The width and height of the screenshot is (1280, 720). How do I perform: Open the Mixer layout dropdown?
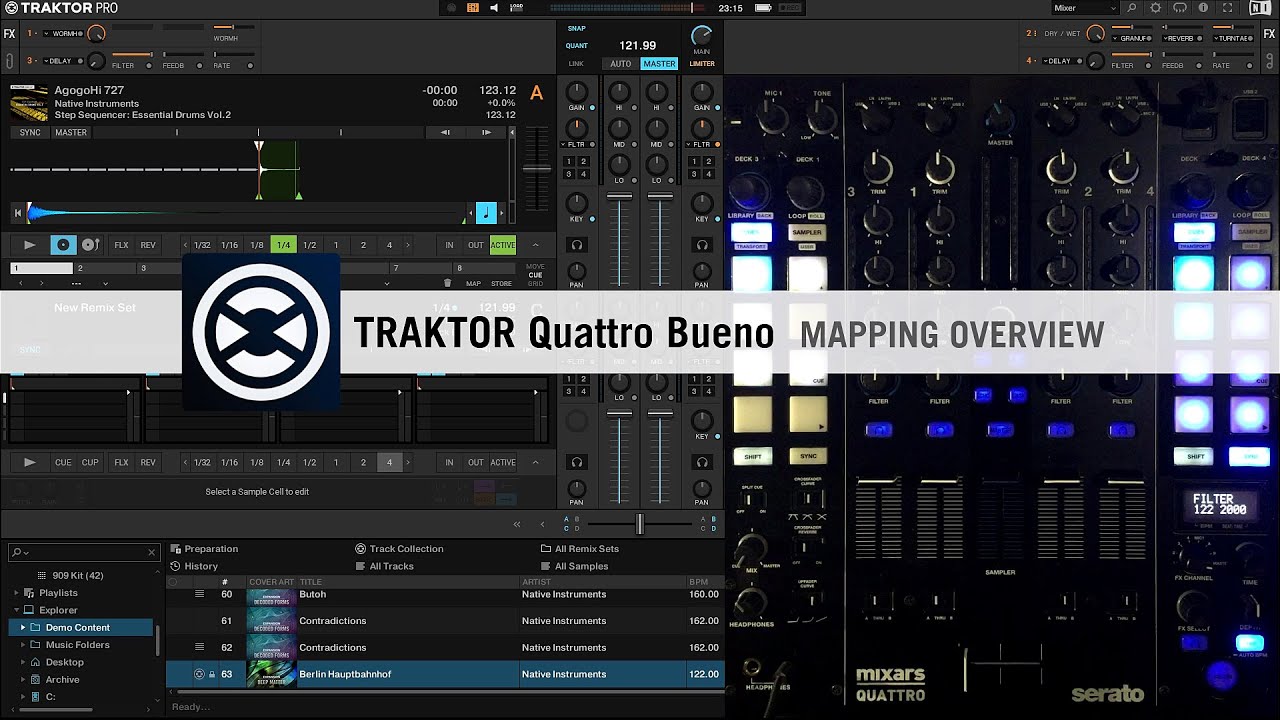[x=1084, y=8]
